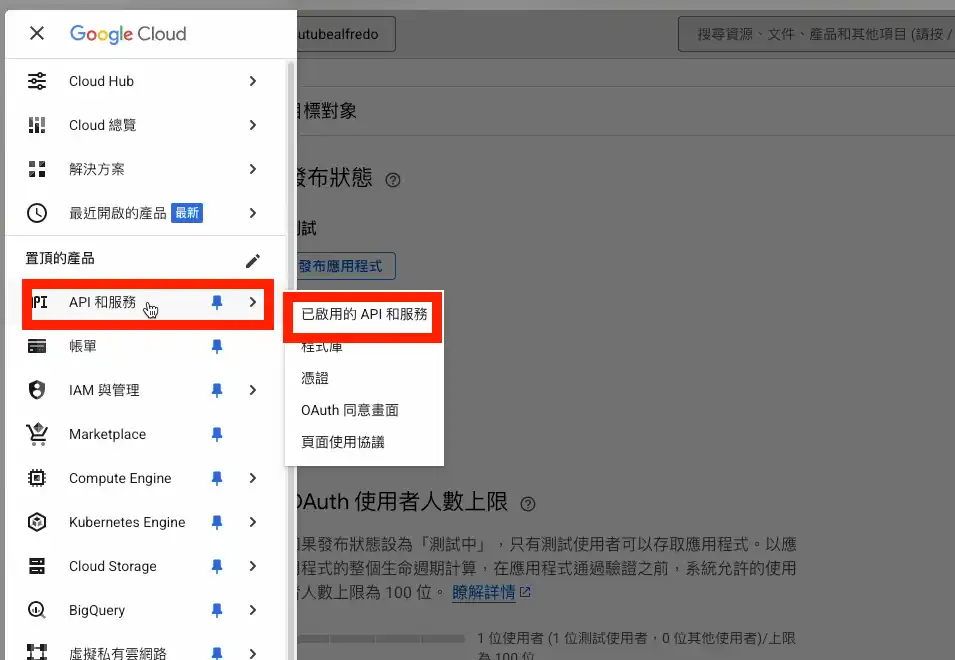Screen dimensions: 955x660
Task: Click the navigation menu scrollbar
Action: [291, 359]
